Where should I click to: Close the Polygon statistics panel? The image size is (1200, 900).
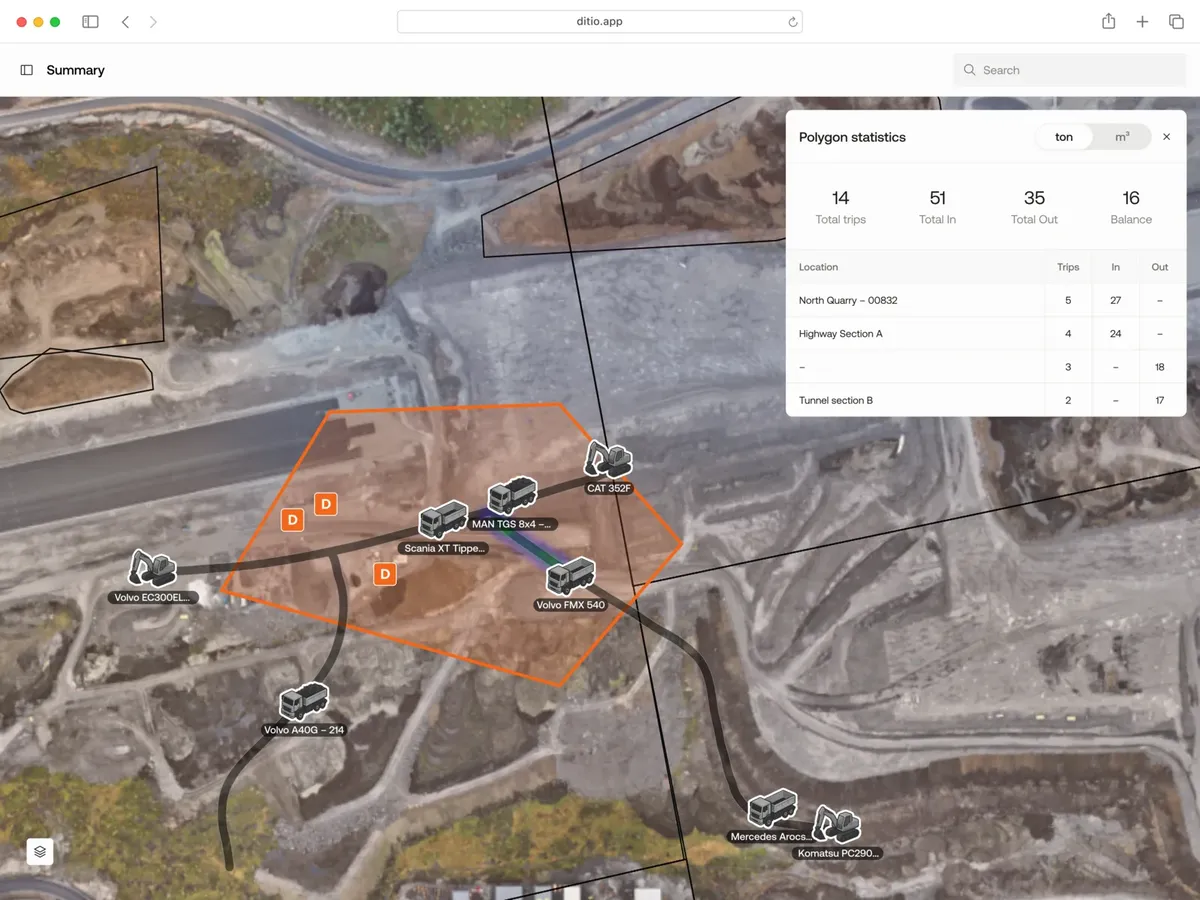click(1166, 136)
